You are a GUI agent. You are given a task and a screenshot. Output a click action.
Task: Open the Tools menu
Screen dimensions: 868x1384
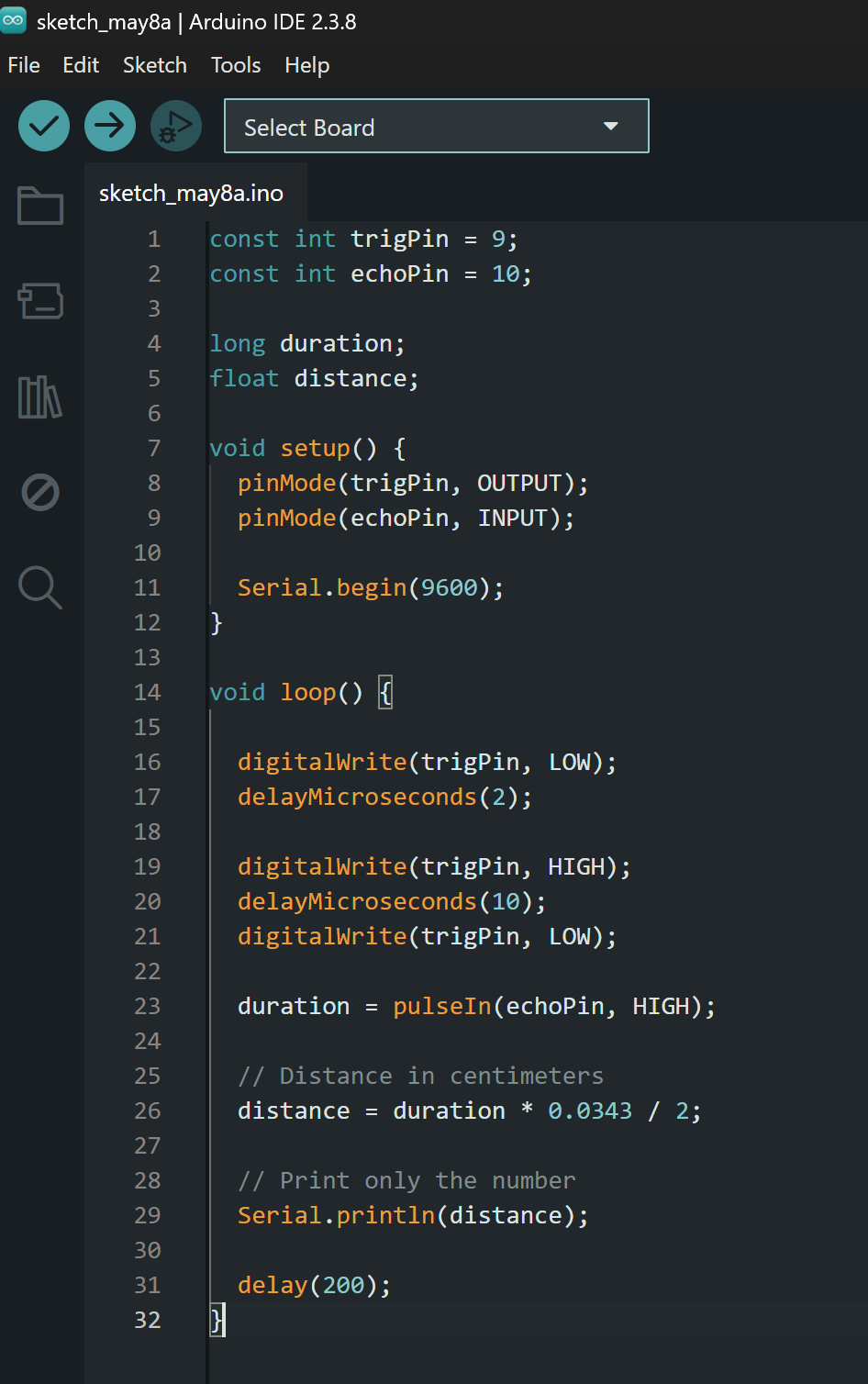click(236, 65)
